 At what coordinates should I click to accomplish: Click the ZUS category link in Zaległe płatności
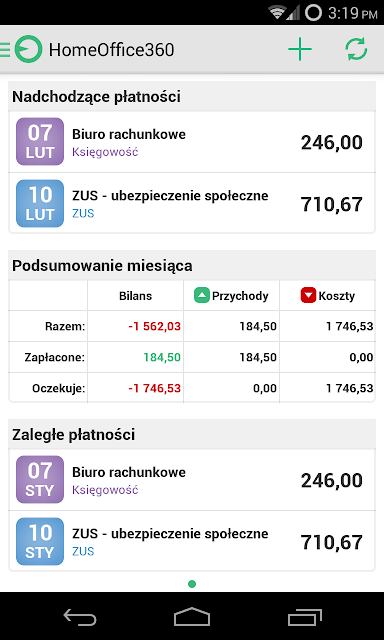click(x=83, y=552)
